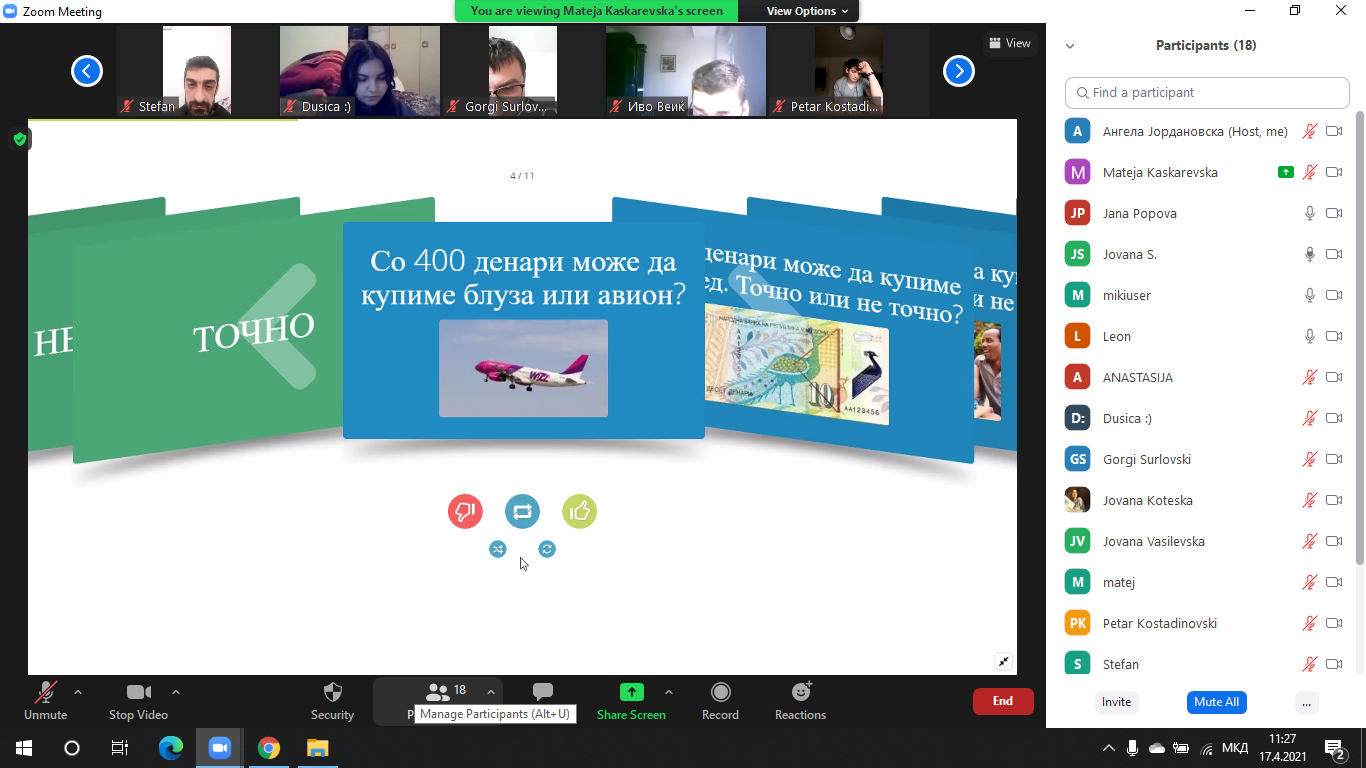Toggle Jana Popova's microphone
This screenshot has height=768, width=1366.
(1309, 213)
